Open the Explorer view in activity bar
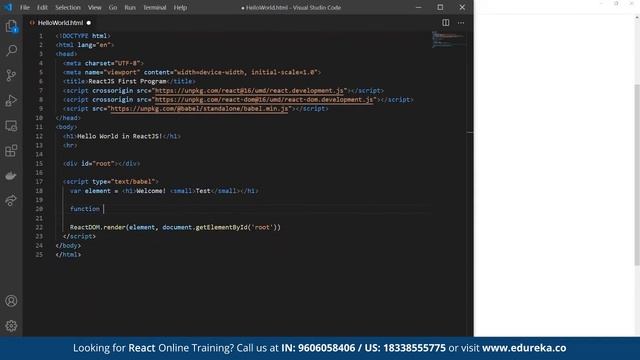 click(11, 27)
